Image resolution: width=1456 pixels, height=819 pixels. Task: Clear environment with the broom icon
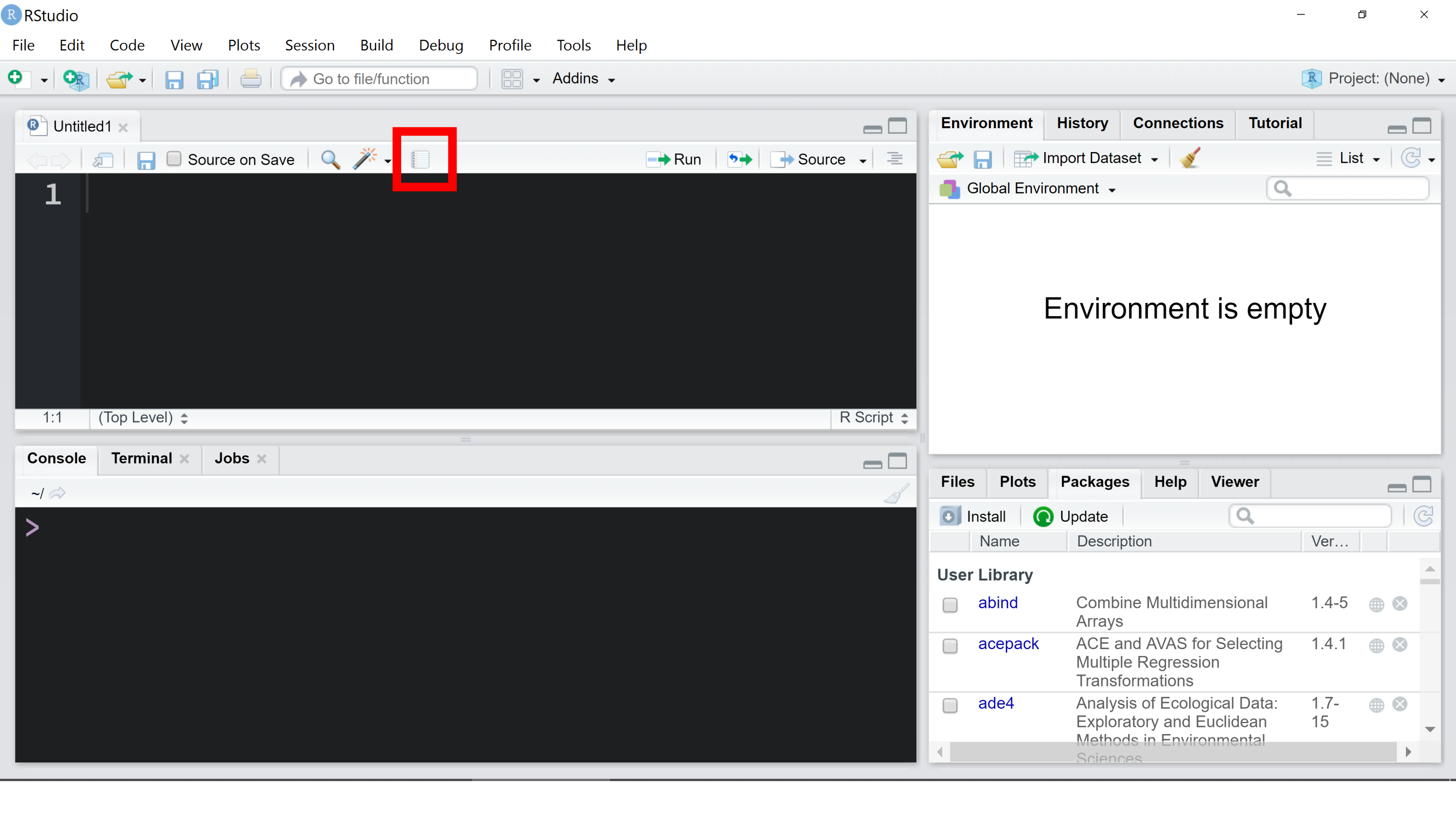coord(1190,158)
